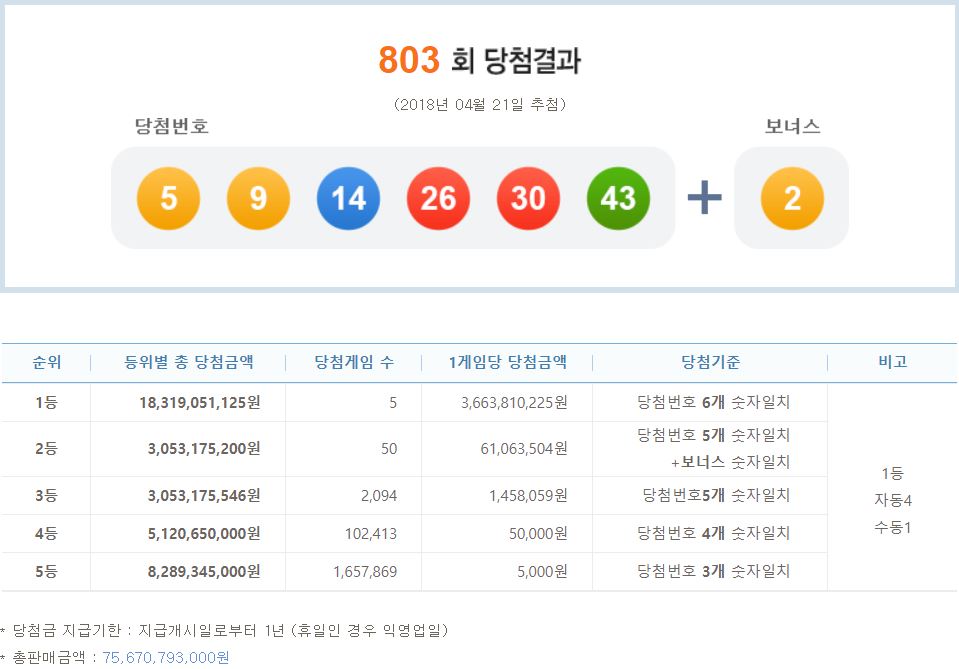The image size is (959, 669).
Task: Click the yellow ball number 9
Action: tap(258, 198)
